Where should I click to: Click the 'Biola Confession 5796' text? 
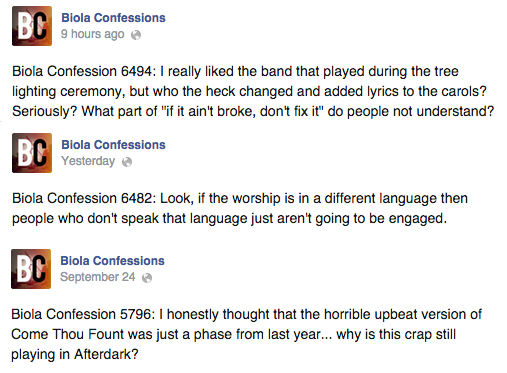(x=83, y=314)
